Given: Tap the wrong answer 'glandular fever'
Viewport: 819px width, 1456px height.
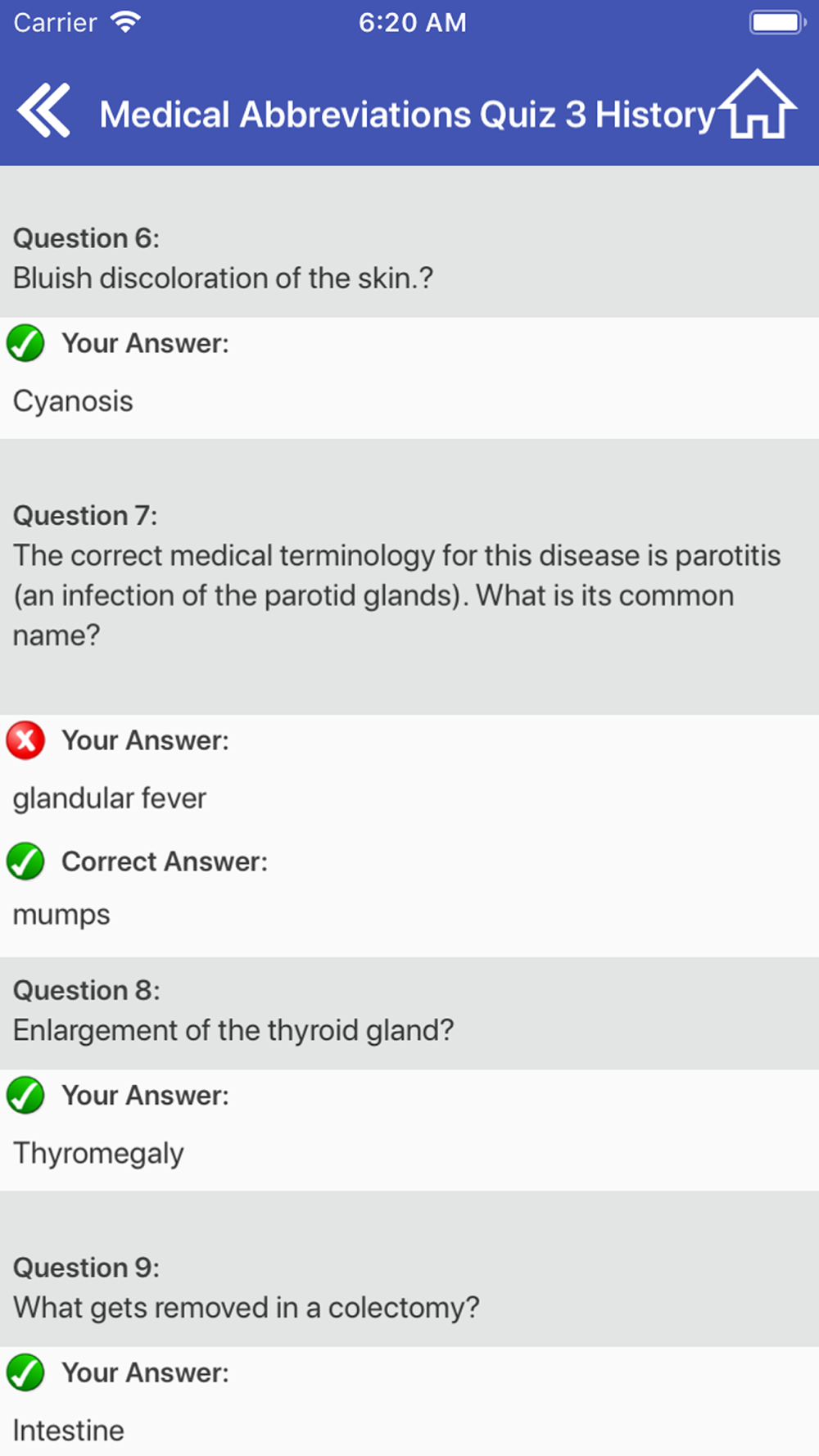Looking at the screenshot, I should coord(110,798).
